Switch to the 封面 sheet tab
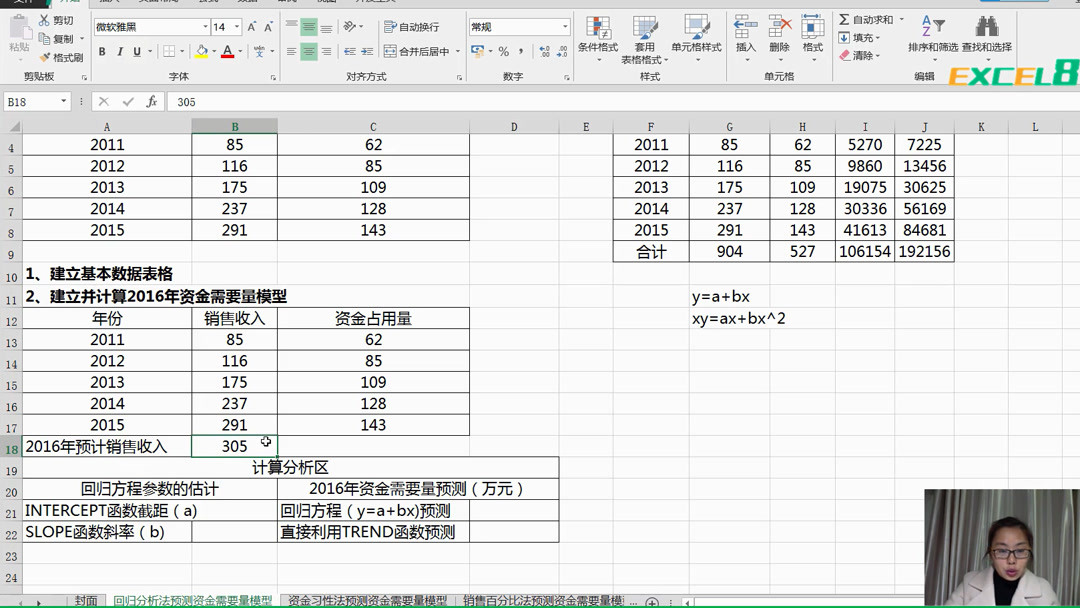The image size is (1080, 608). (x=86, y=601)
